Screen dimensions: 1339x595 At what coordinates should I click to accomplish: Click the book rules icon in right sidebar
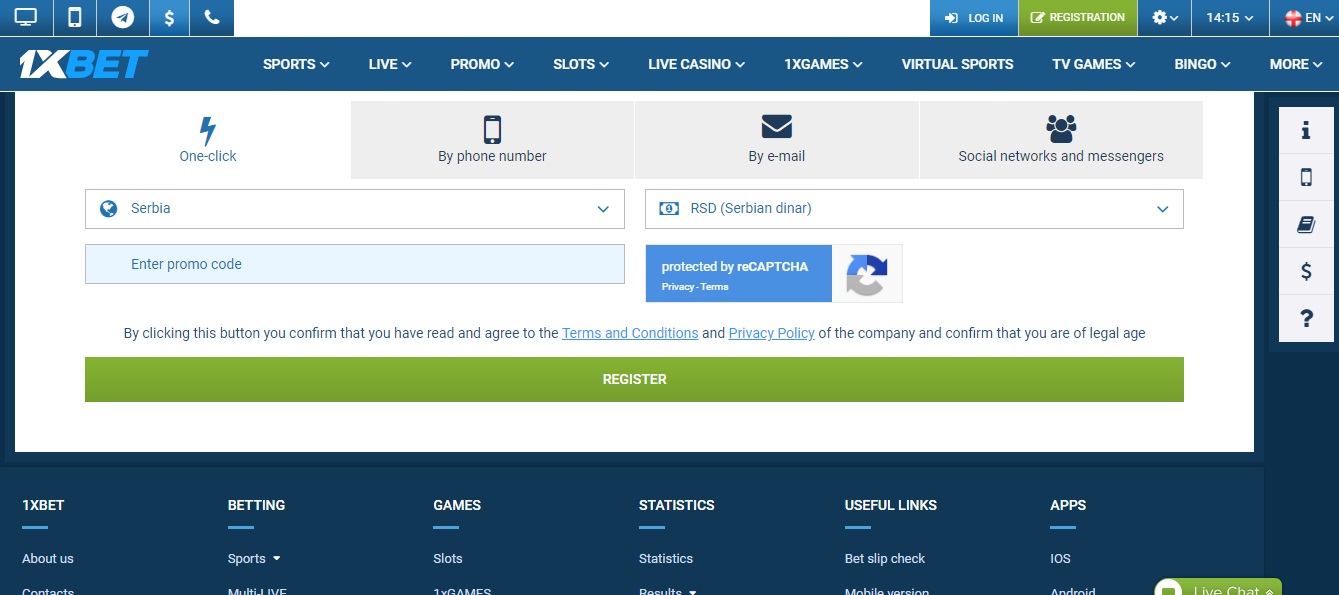click(1306, 225)
